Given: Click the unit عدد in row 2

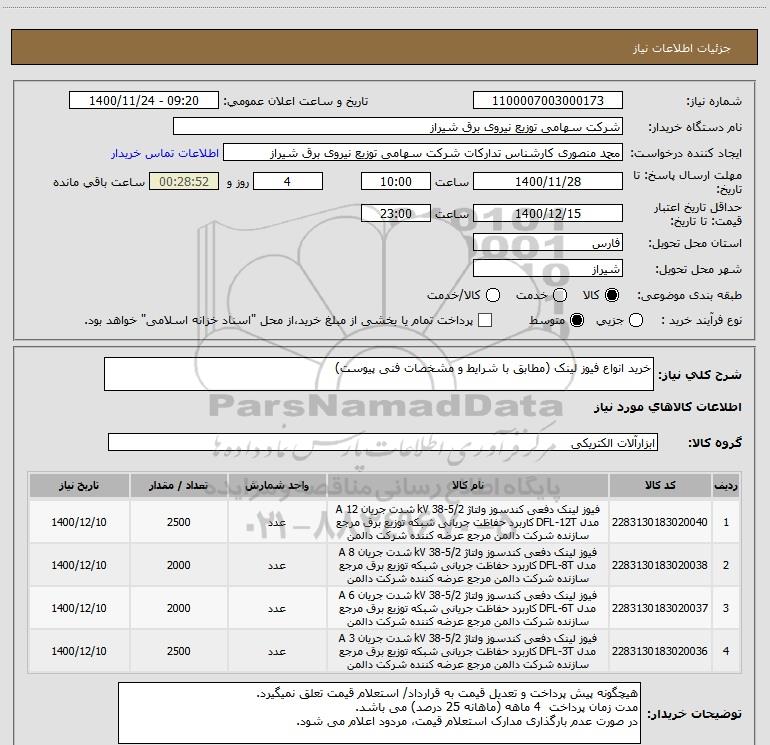Looking at the screenshot, I should (277, 565).
